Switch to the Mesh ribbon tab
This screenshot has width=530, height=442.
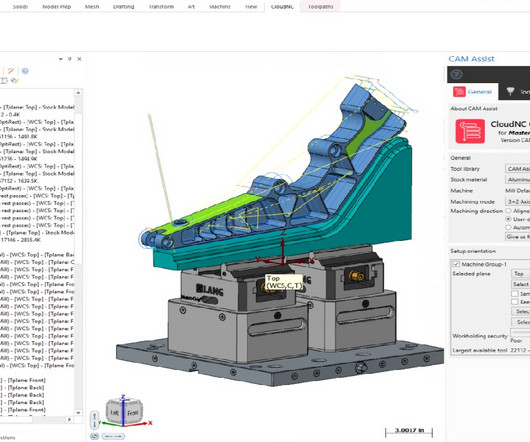pyautogui.click(x=92, y=6)
